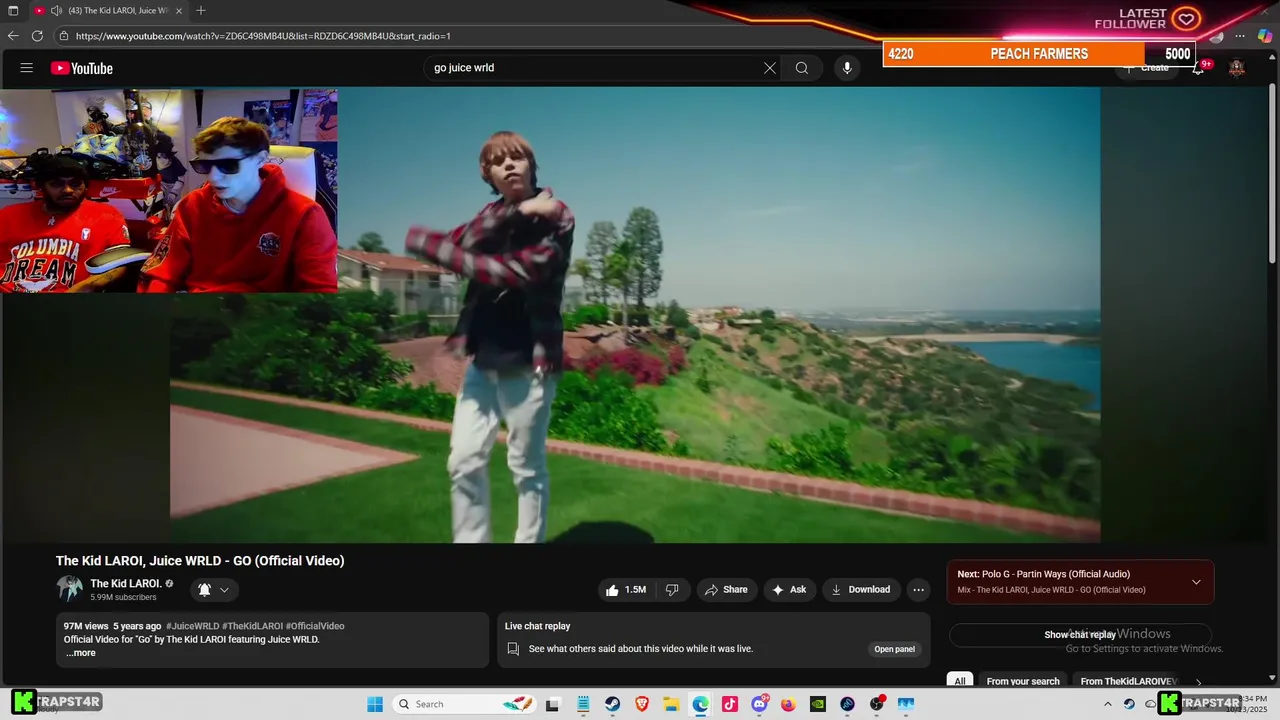Select the (43) The Kid LAROI browser tab
The height and width of the screenshot is (720, 1280).
[110, 11]
